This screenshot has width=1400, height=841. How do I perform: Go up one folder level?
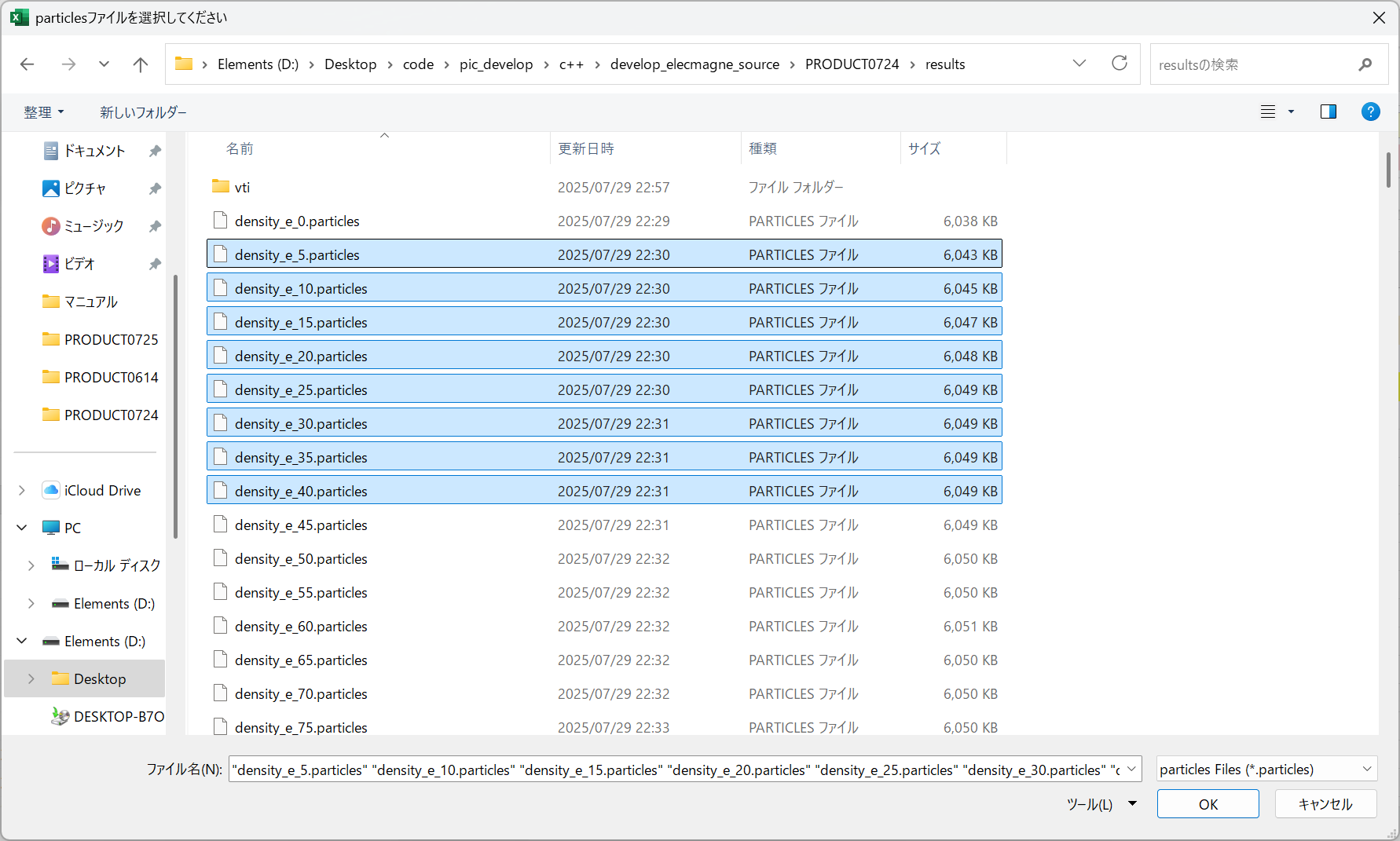coord(141,64)
